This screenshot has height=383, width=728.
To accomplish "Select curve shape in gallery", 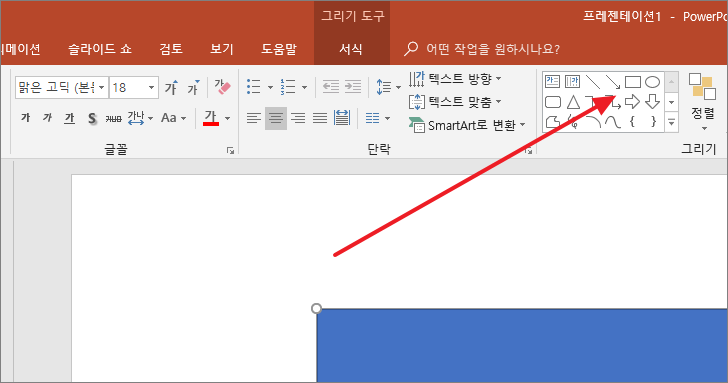I will [613, 122].
